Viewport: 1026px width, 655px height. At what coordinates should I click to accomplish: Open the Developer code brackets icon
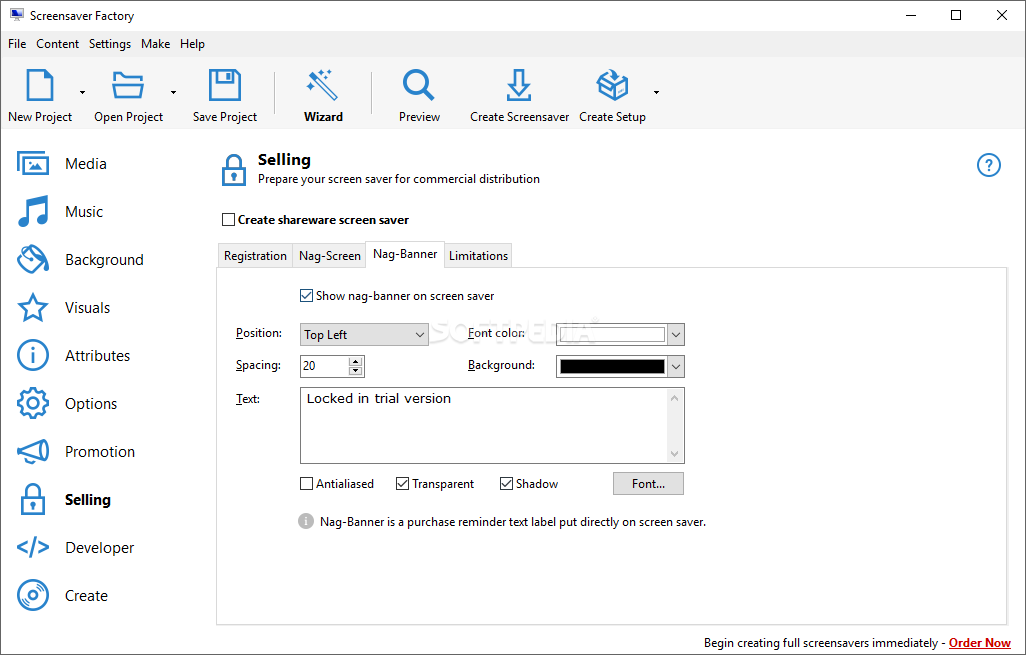(x=33, y=547)
